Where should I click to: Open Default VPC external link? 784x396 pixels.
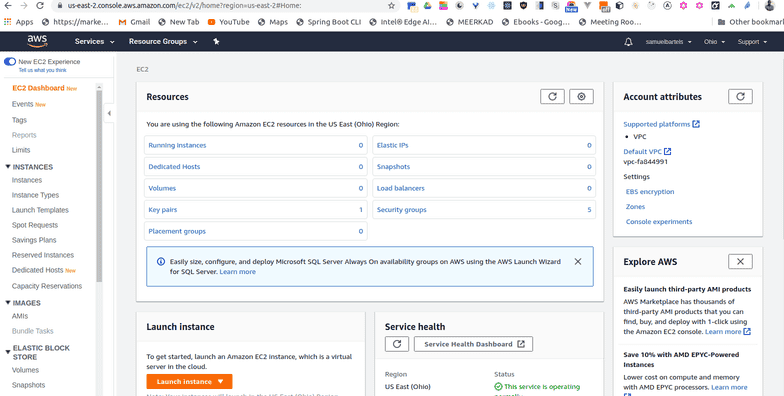pyautogui.click(x=647, y=152)
